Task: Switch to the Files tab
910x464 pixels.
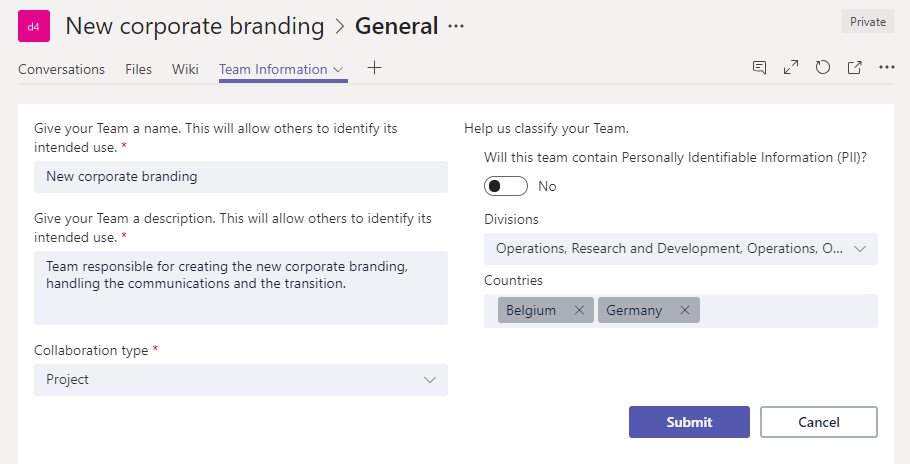Action: point(138,69)
